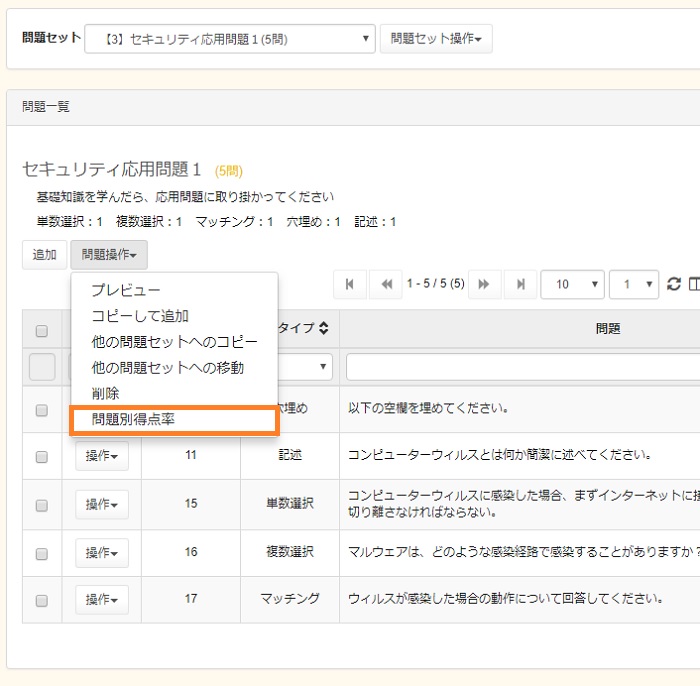700x686 pixels.
Task: Tick the select-all checkbox in table header
Action: point(42,331)
